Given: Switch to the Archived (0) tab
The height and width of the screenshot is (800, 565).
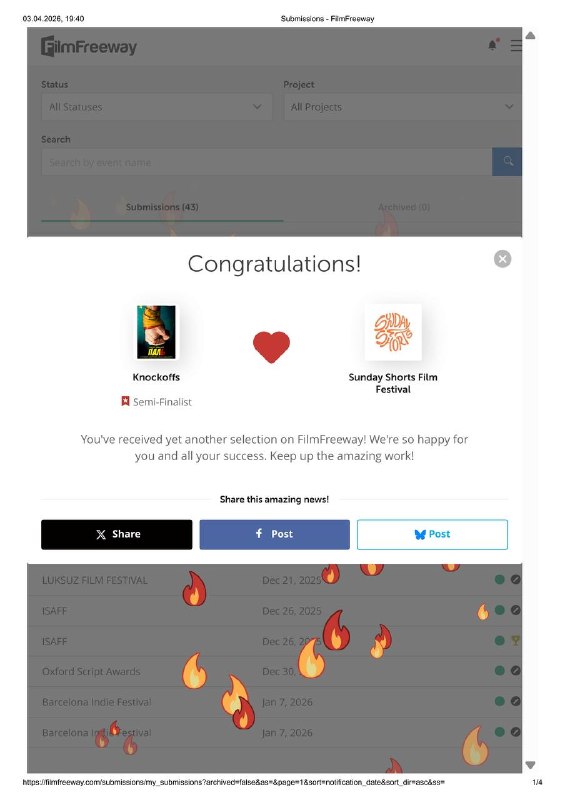Looking at the screenshot, I should pos(403,207).
